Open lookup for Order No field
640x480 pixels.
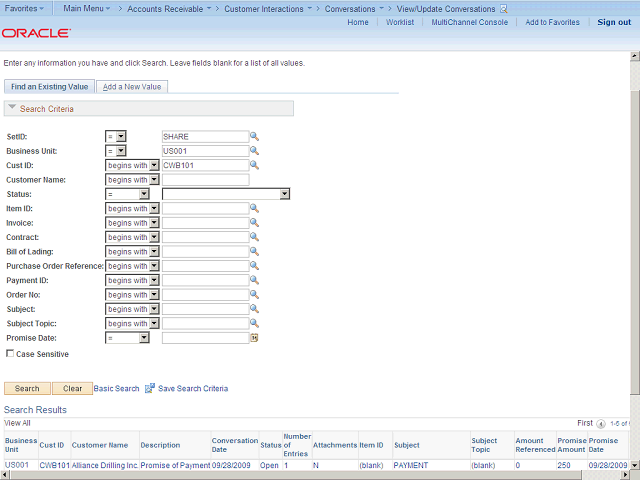[254, 294]
